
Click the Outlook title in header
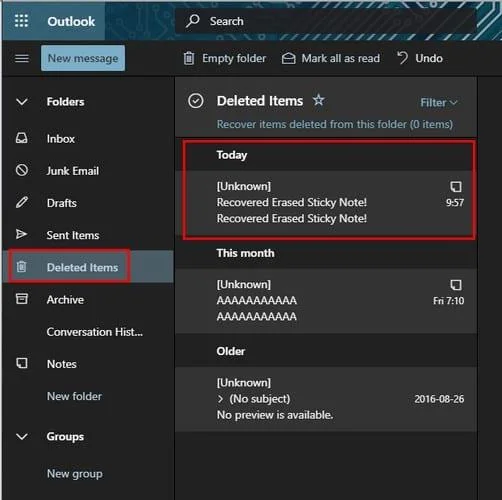[x=71, y=22]
